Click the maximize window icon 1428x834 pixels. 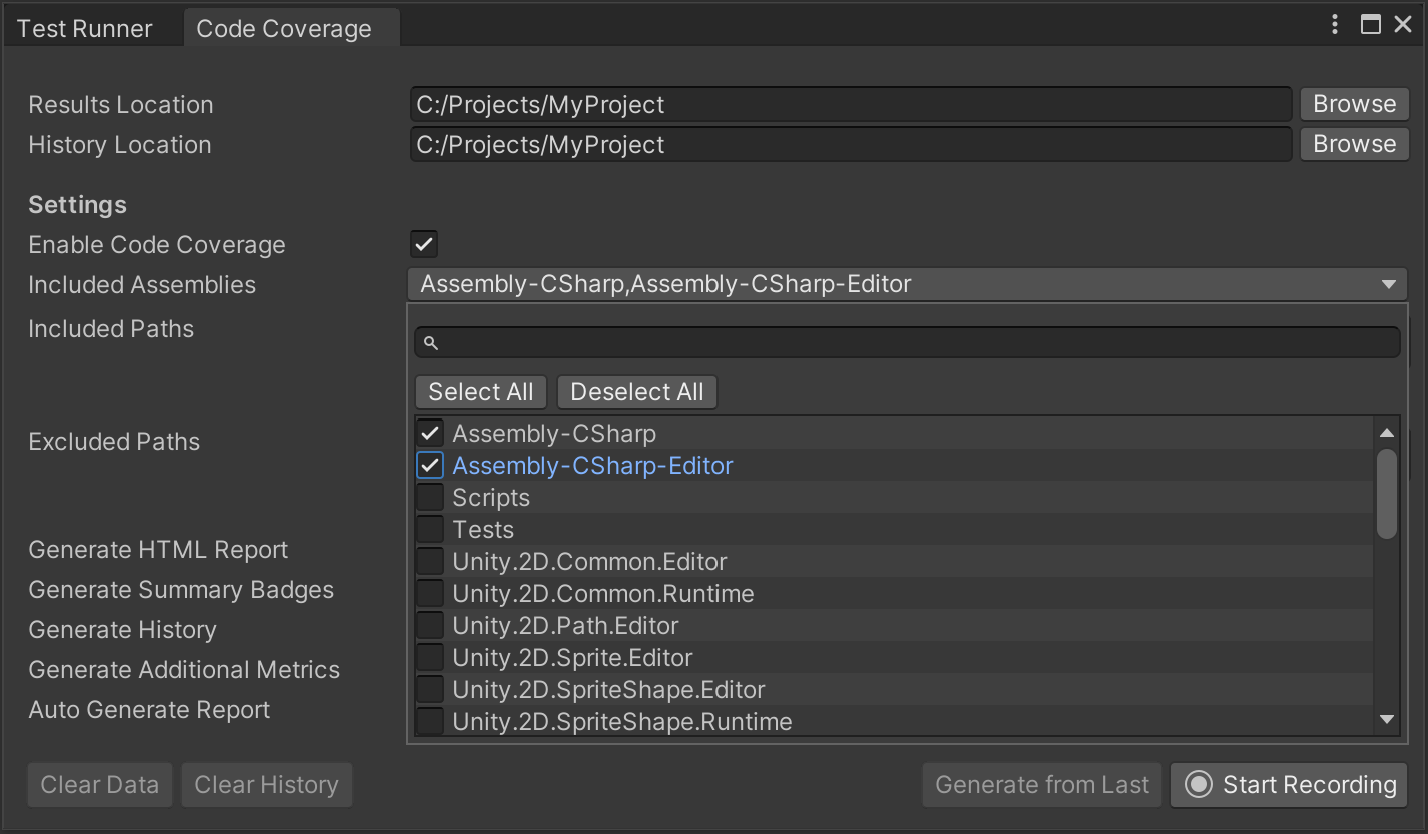pos(1370,24)
